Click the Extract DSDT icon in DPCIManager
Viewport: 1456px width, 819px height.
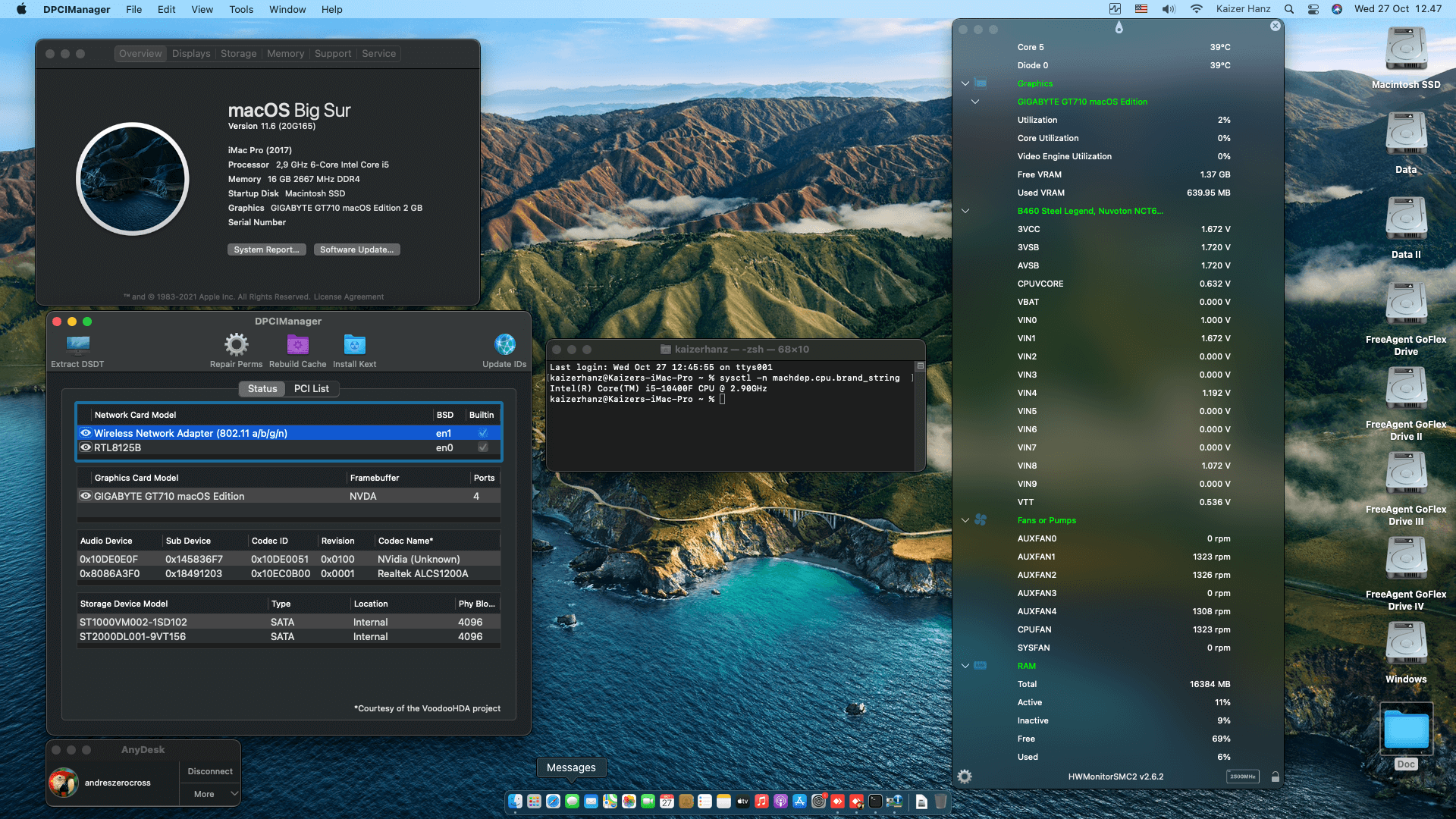[77, 345]
